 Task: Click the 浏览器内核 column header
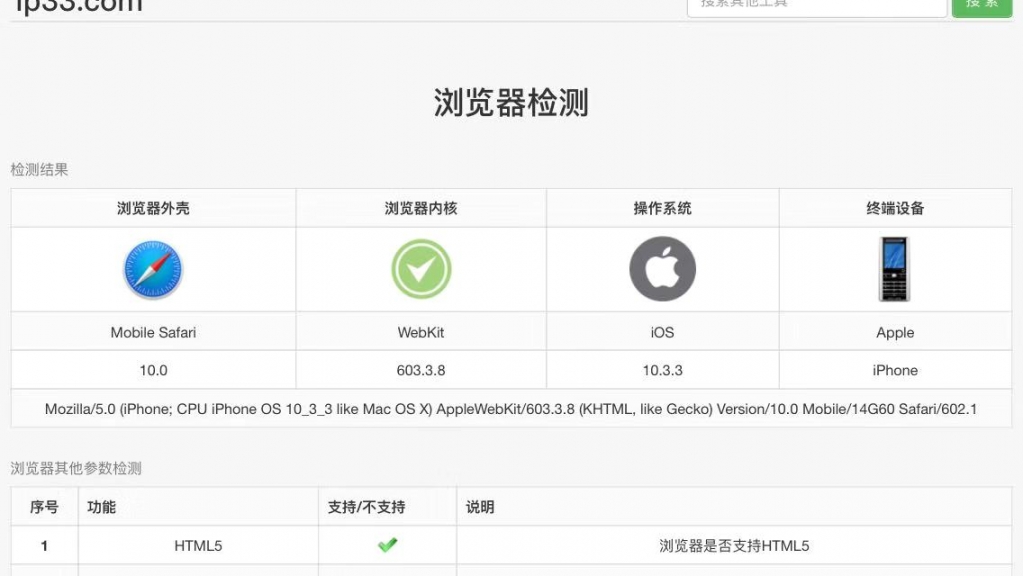(x=421, y=208)
